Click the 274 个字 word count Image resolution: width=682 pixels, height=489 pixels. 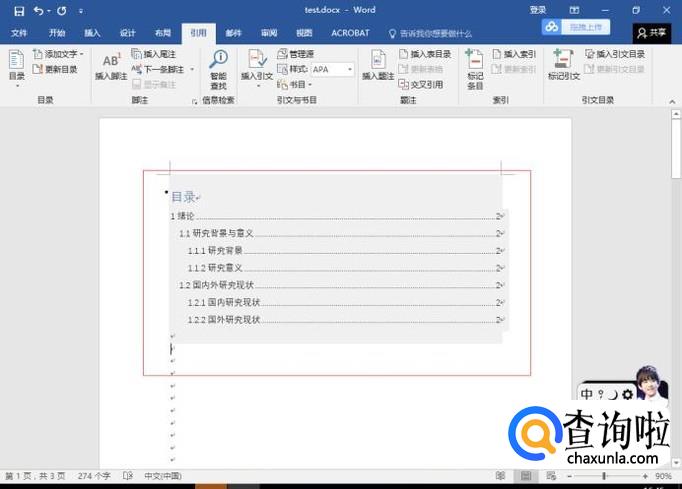pyautogui.click(x=94, y=476)
